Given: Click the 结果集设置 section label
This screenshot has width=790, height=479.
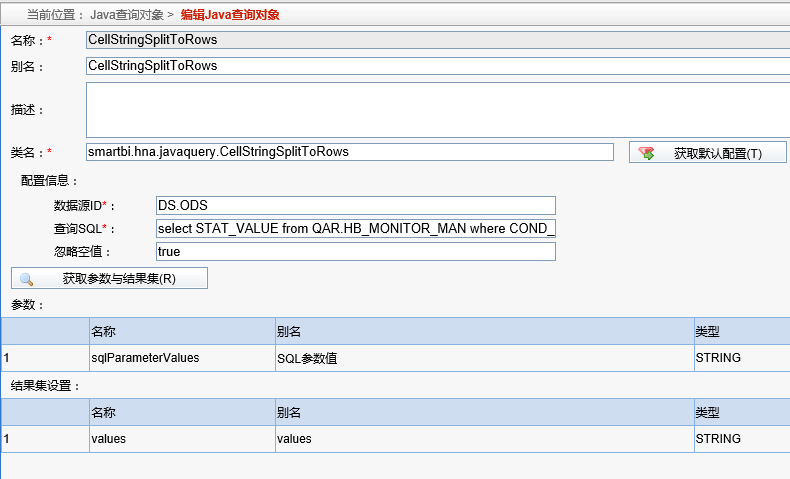Looking at the screenshot, I should (45, 386).
